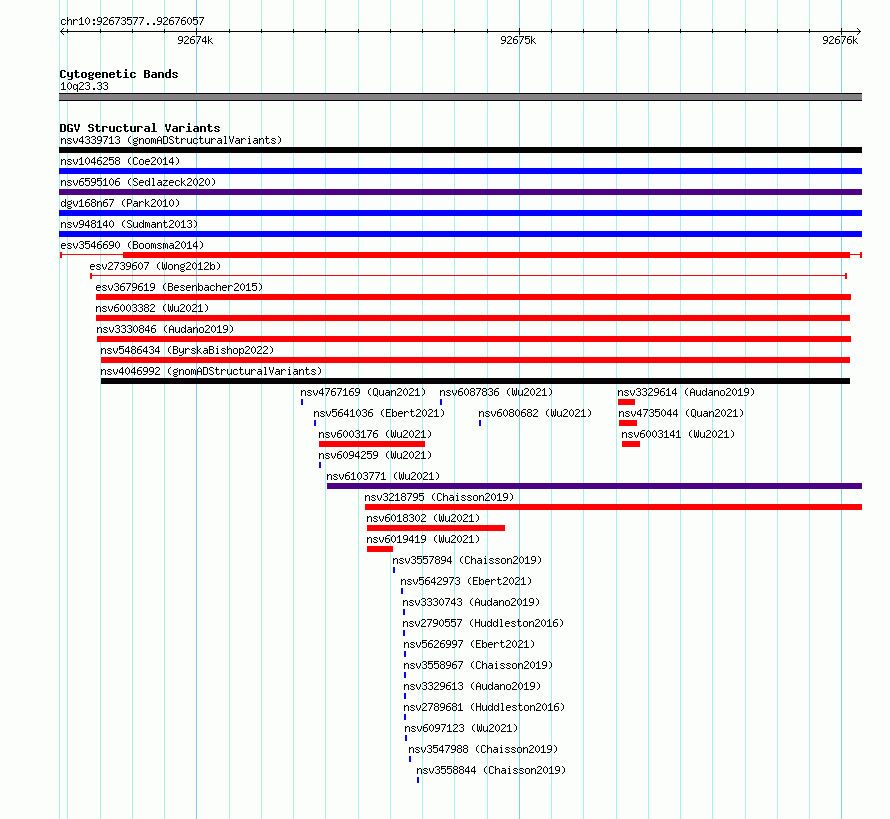
Task: Select esv3546690 (Boomsma2014) label
Action: tap(132, 245)
